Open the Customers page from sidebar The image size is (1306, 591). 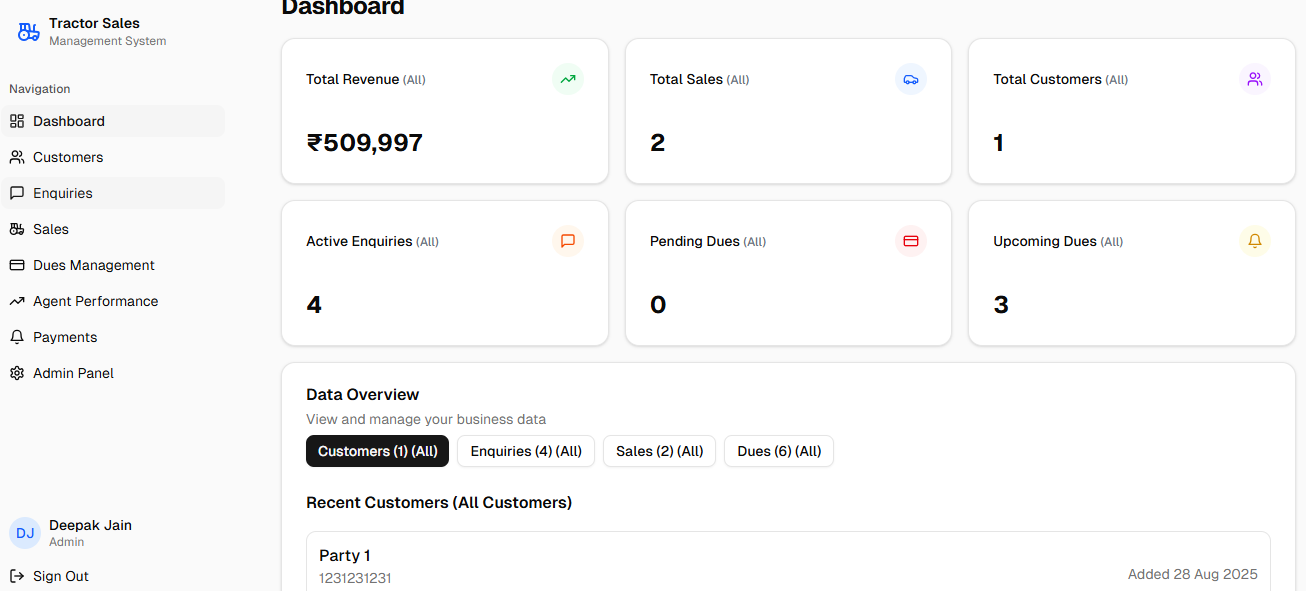pos(67,157)
